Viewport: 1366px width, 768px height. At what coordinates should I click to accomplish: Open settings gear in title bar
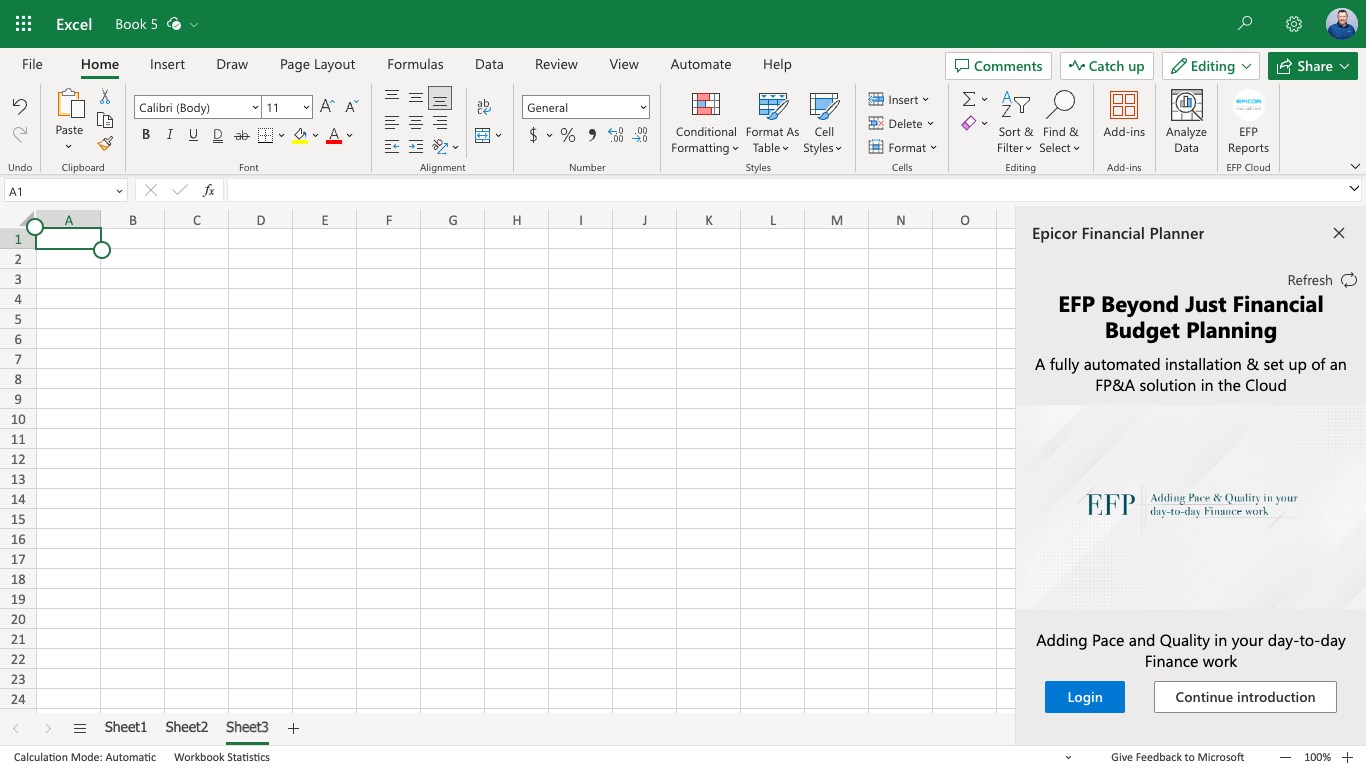(x=1294, y=24)
